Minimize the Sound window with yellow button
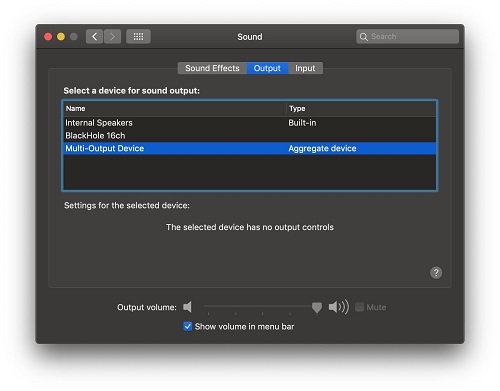The height and width of the screenshot is (391, 500). click(61, 36)
